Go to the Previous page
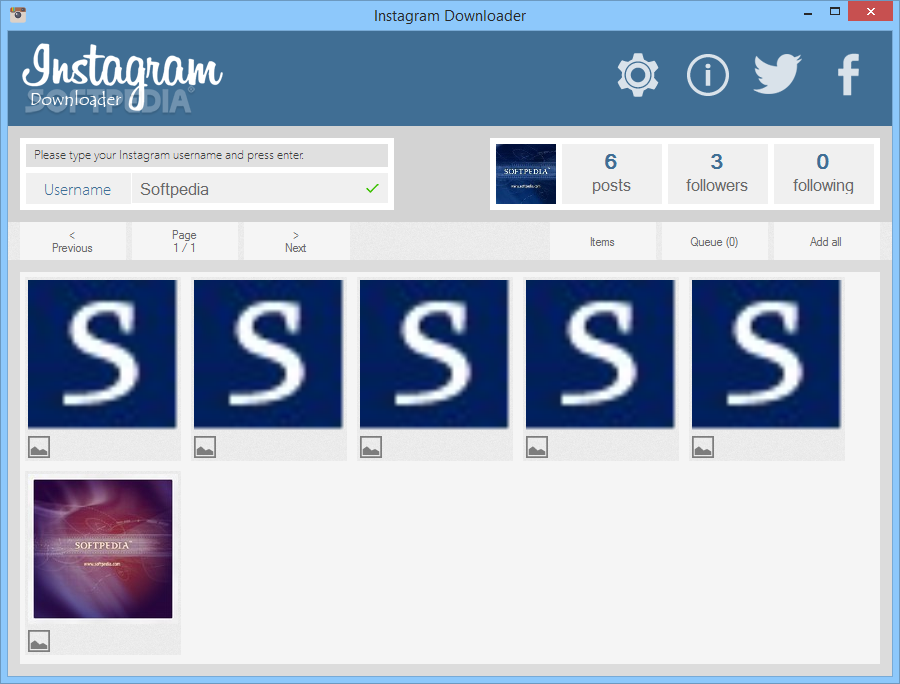The height and width of the screenshot is (684, 900). (x=72, y=242)
